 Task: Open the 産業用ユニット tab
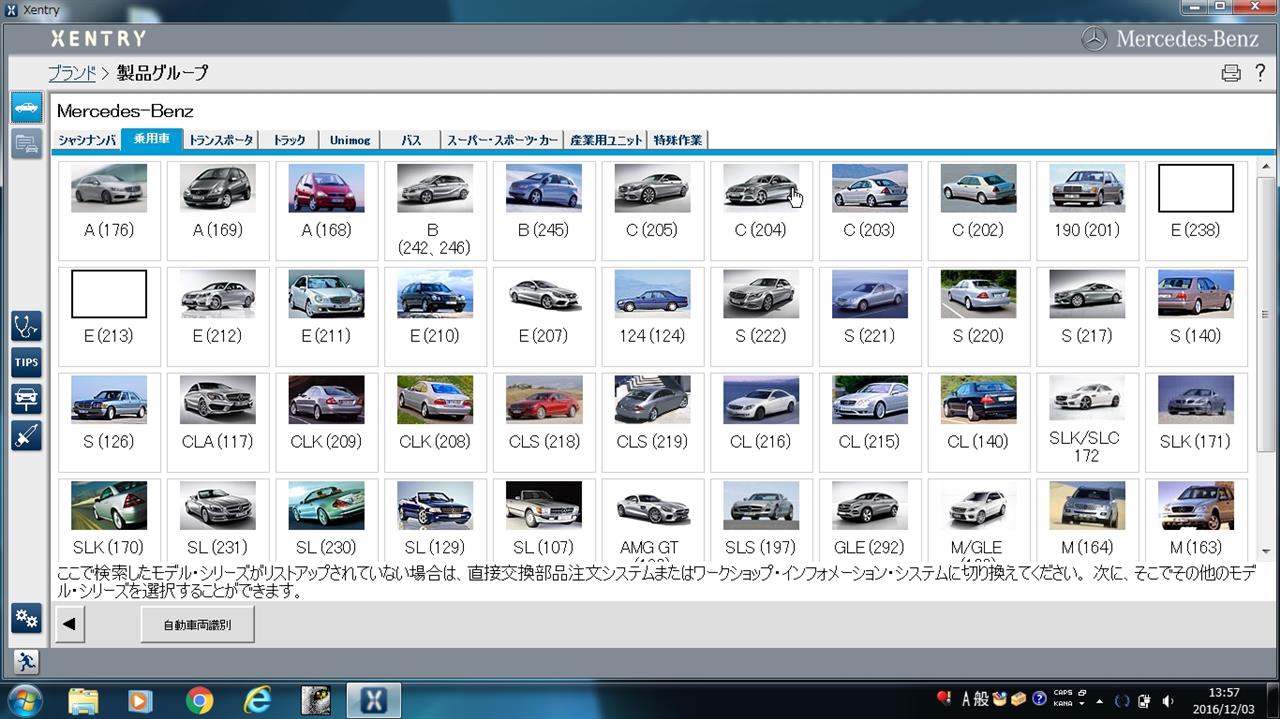(605, 140)
